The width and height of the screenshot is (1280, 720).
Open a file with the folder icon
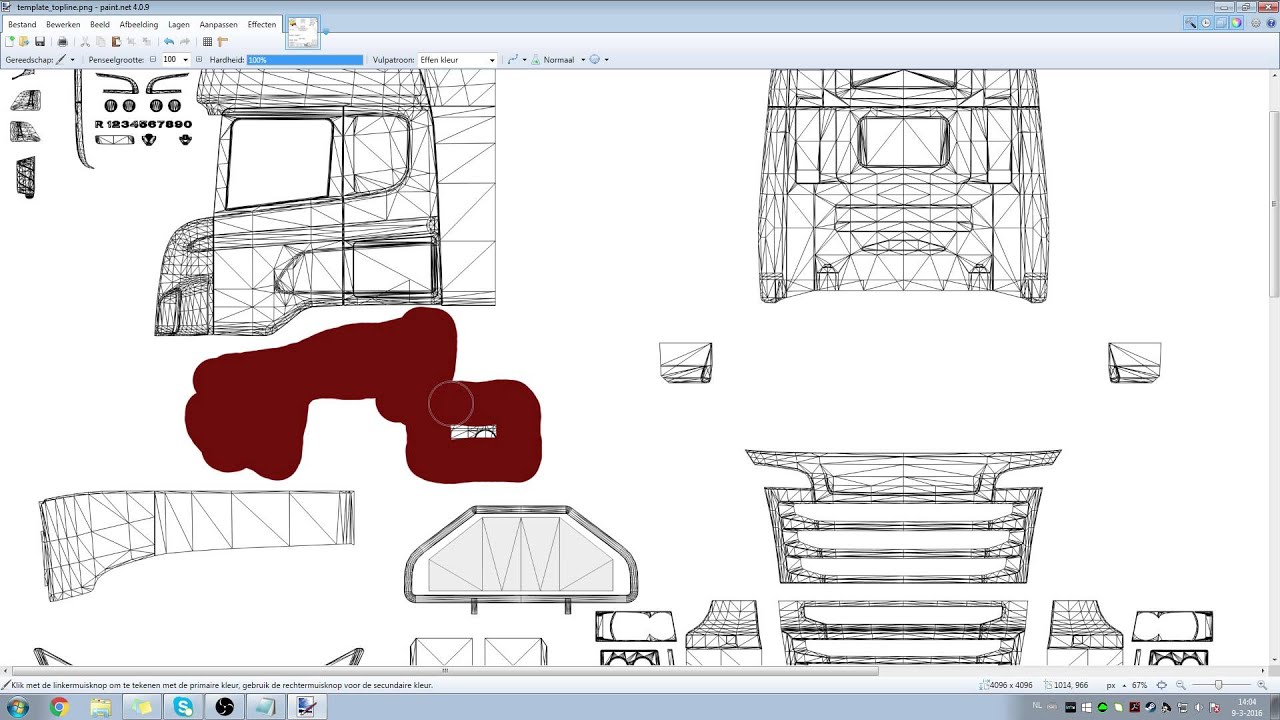tap(24, 42)
